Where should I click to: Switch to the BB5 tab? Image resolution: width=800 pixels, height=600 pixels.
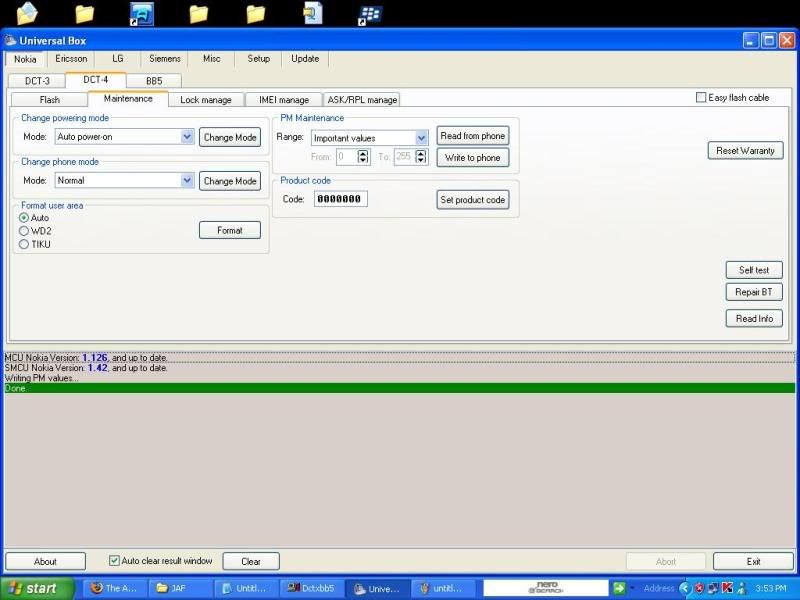coord(154,81)
